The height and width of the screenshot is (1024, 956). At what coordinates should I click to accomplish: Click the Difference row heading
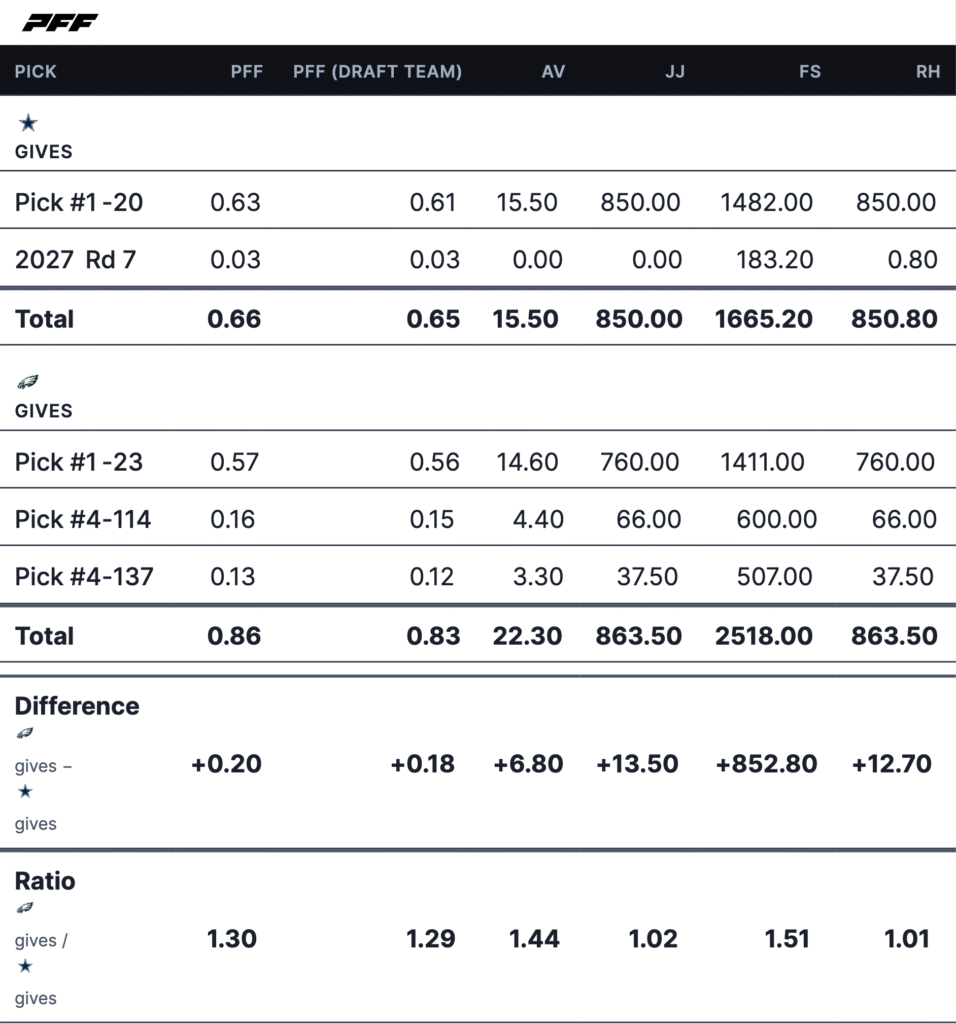pos(77,706)
